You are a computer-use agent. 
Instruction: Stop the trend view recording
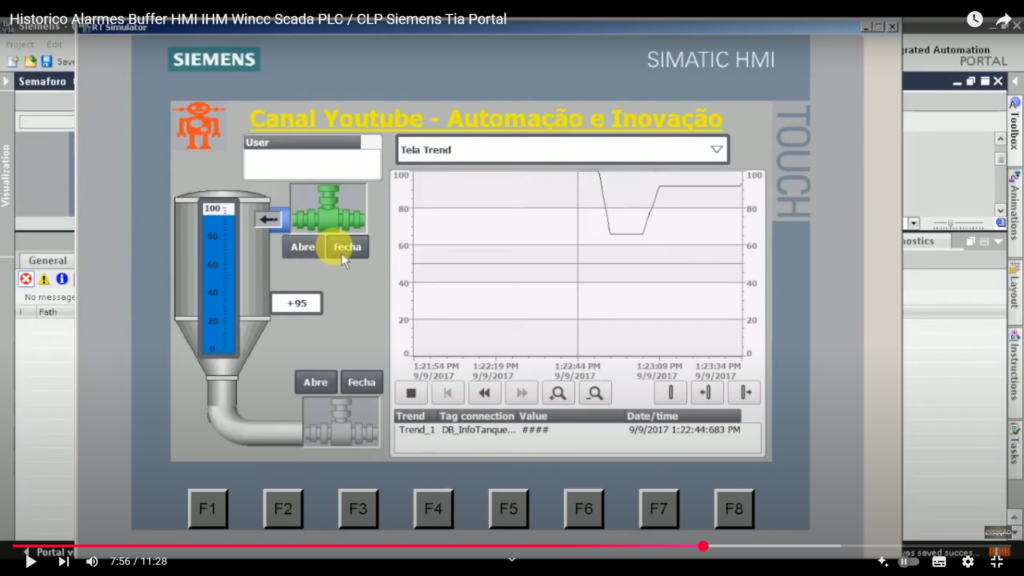[x=411, y=393]
